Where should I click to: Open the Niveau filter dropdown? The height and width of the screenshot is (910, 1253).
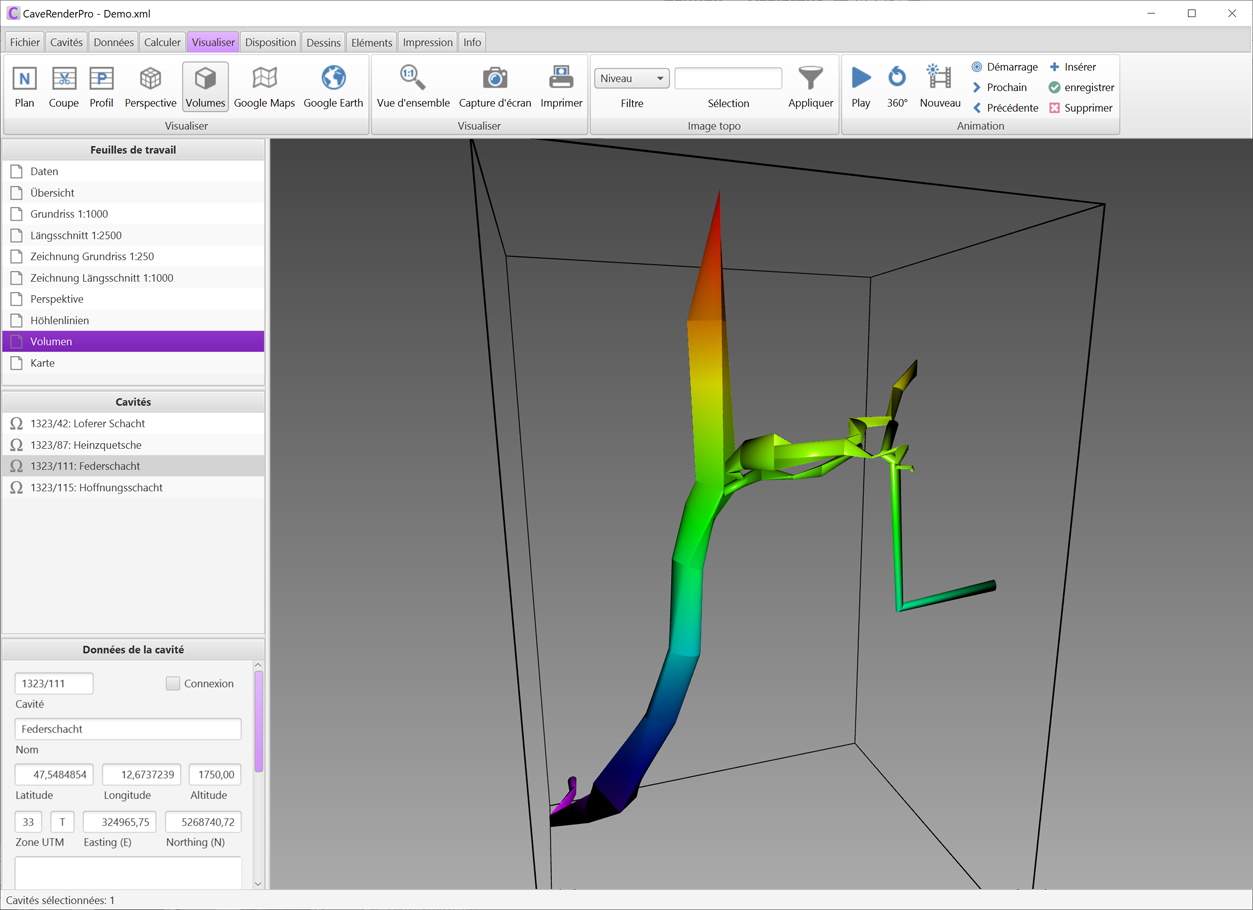(632, 78)
